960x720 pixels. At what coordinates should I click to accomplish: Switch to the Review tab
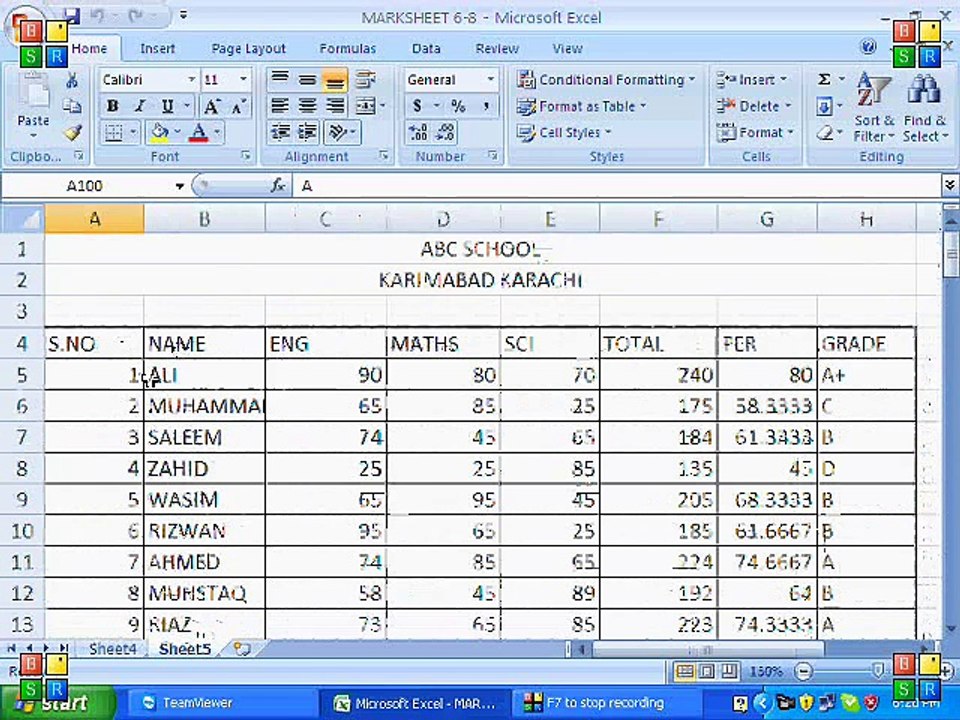[x=497, y=48]
